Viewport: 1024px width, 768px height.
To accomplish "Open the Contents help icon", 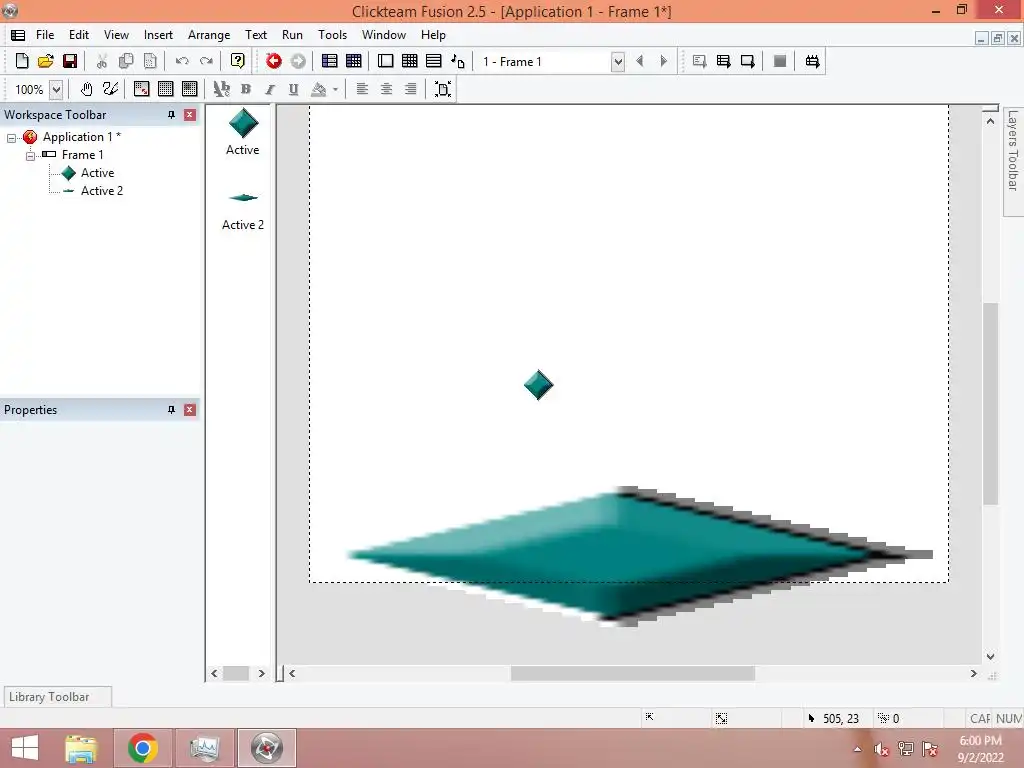I will (238, 61).
